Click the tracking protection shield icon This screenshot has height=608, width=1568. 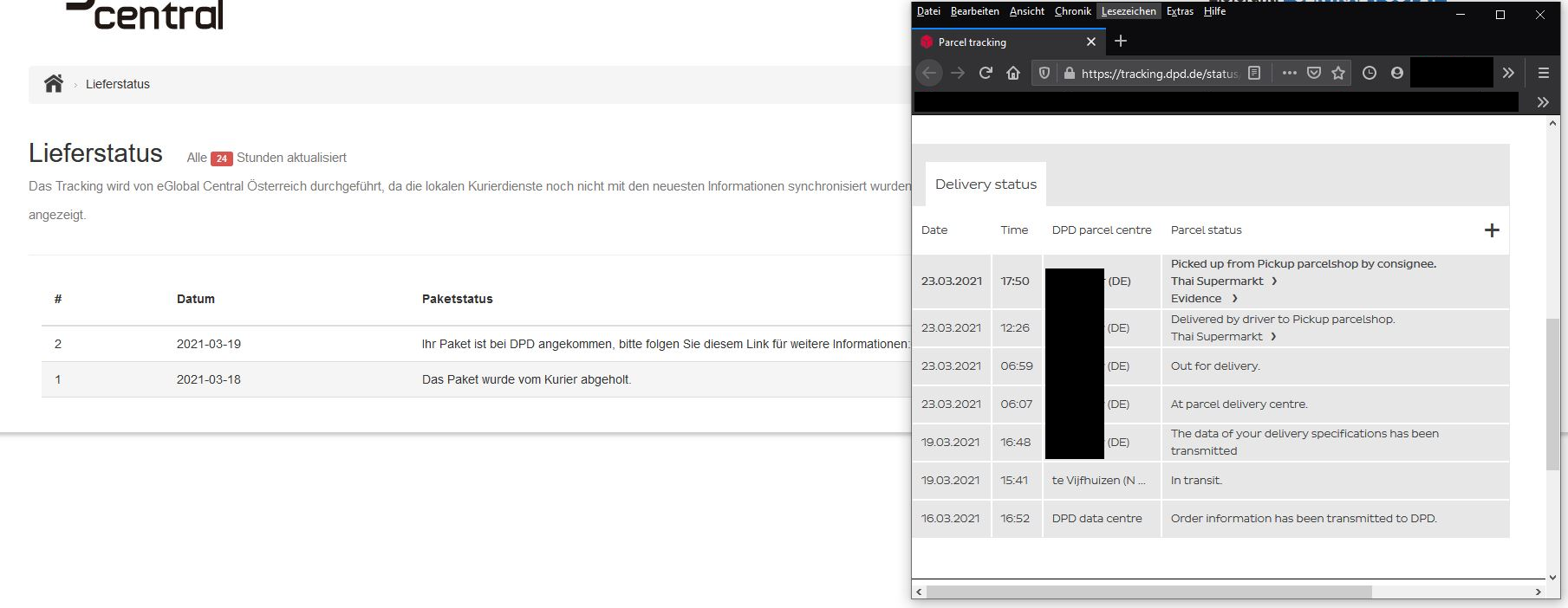[1044, 74]
